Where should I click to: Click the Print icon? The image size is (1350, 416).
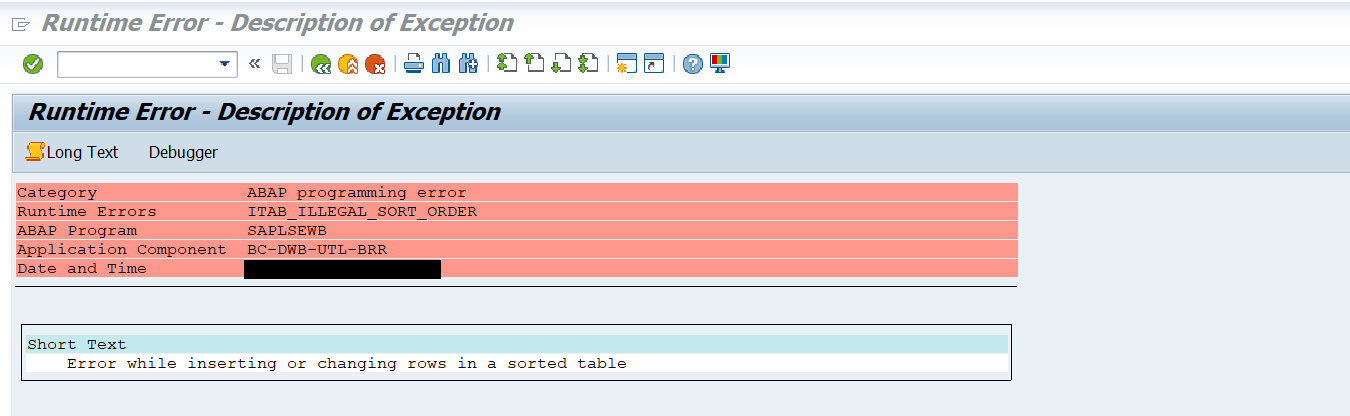click(414, 64)
